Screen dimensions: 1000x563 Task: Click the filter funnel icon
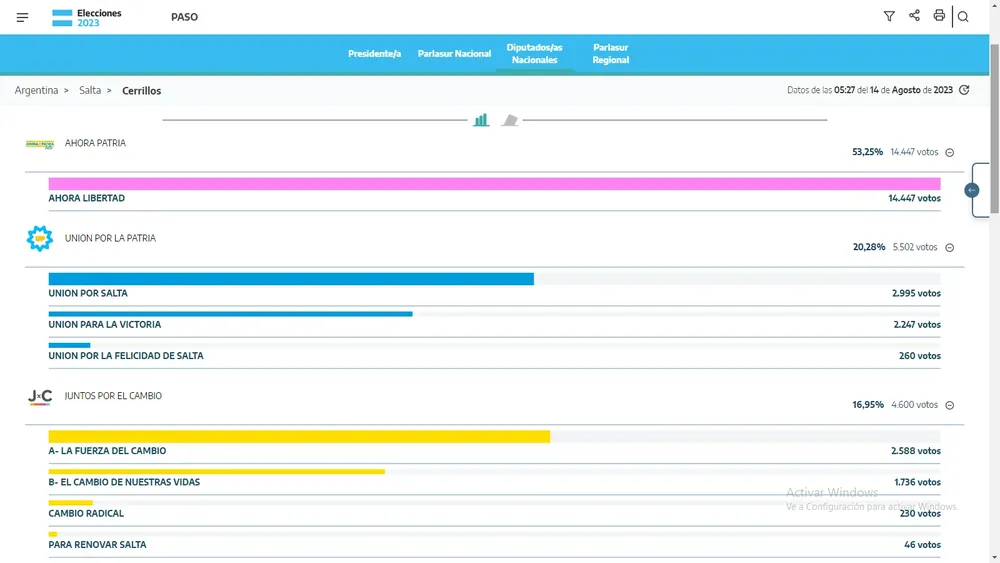[889, 16]
